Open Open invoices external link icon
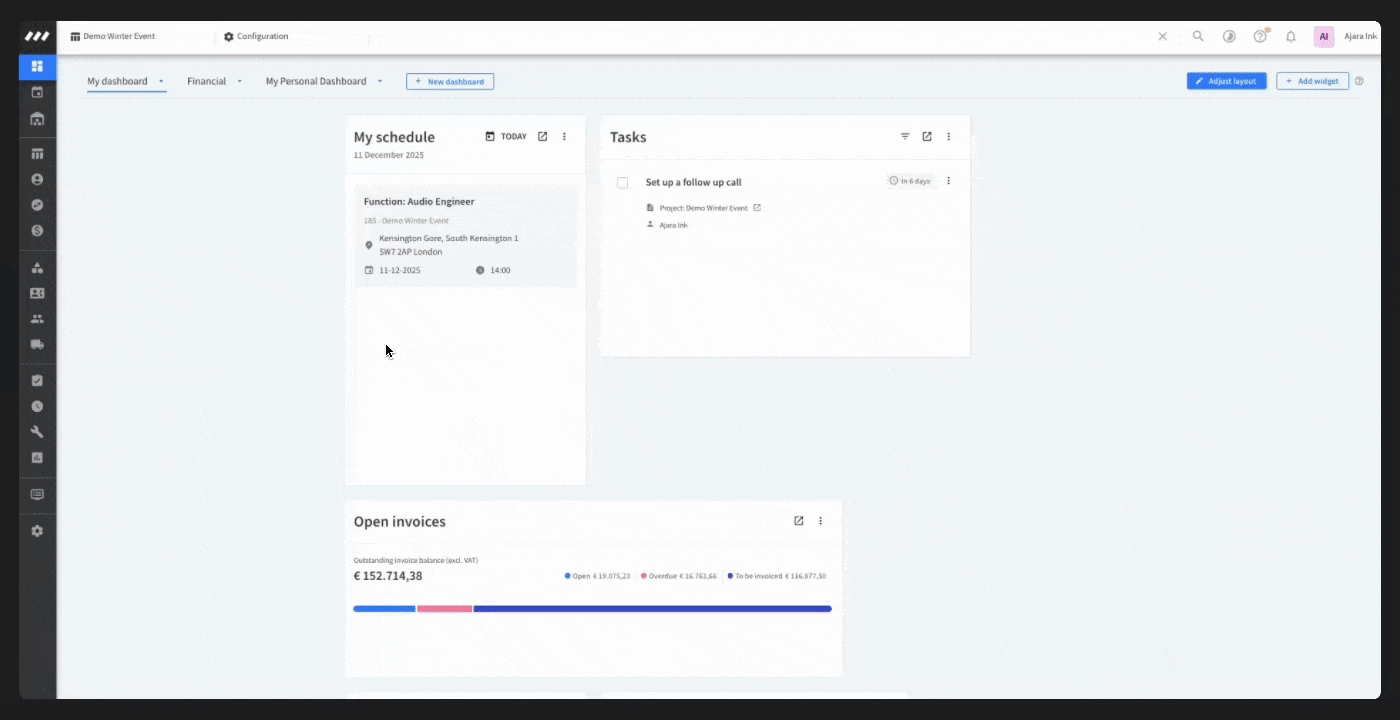This screenshot has width=1400, height=720. [x=799, y=521]
